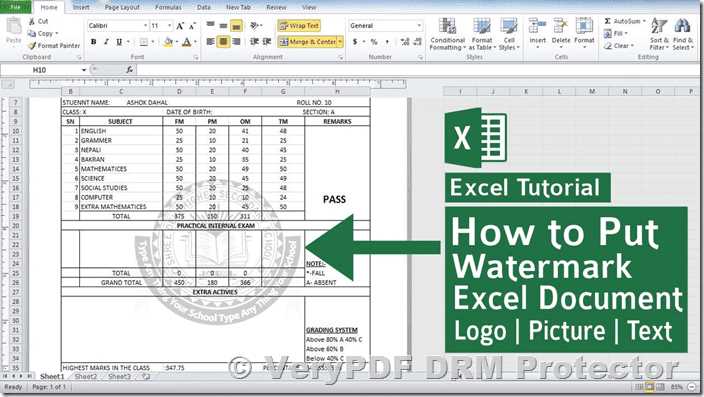This screenshot has width=704, height=397.
Task: Apply the Font Color A swatch
Action: 187,42
